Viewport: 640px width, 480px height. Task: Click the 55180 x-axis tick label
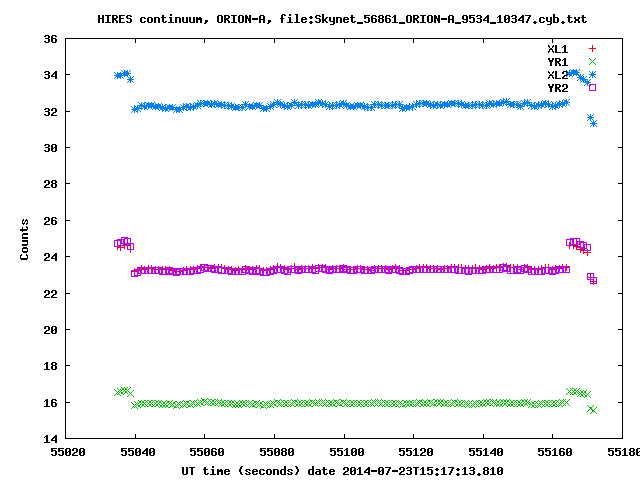click(620, 452)
